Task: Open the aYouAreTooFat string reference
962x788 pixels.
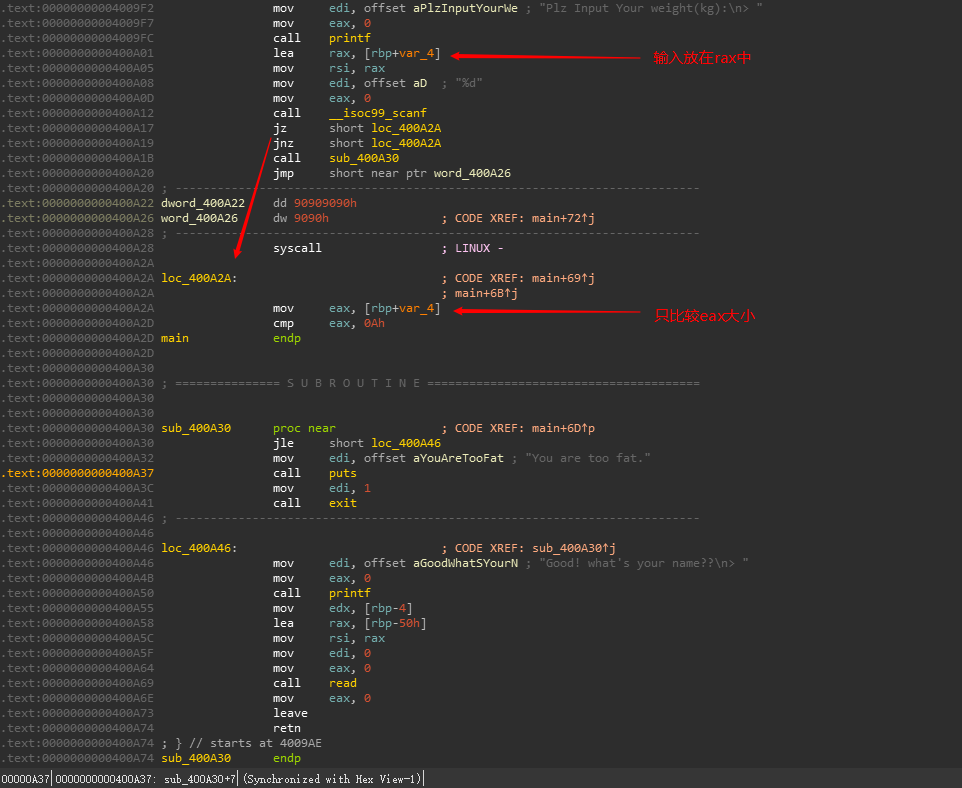Action: pyautogui.click(x=458, y=458)
